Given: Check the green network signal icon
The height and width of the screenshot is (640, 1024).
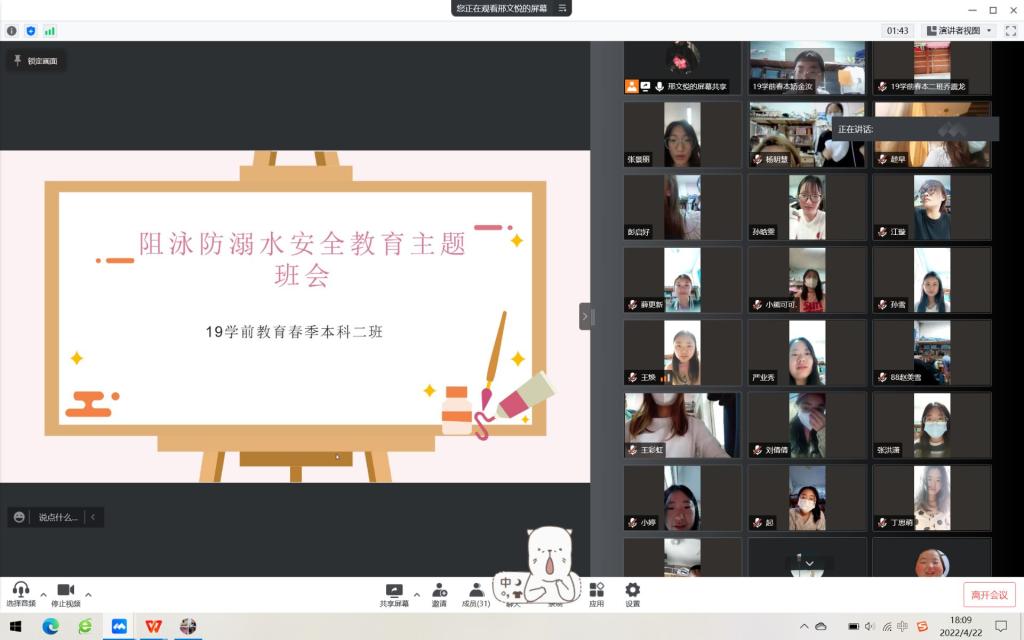Looking at the screenshot, I should [50, 31].
